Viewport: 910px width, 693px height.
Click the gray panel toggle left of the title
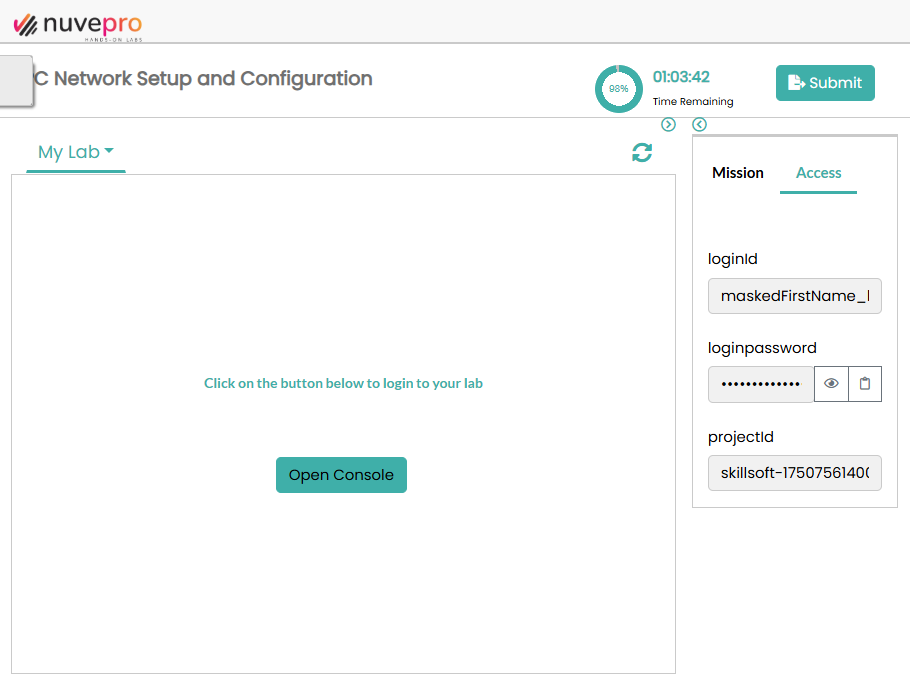(16, 80)
